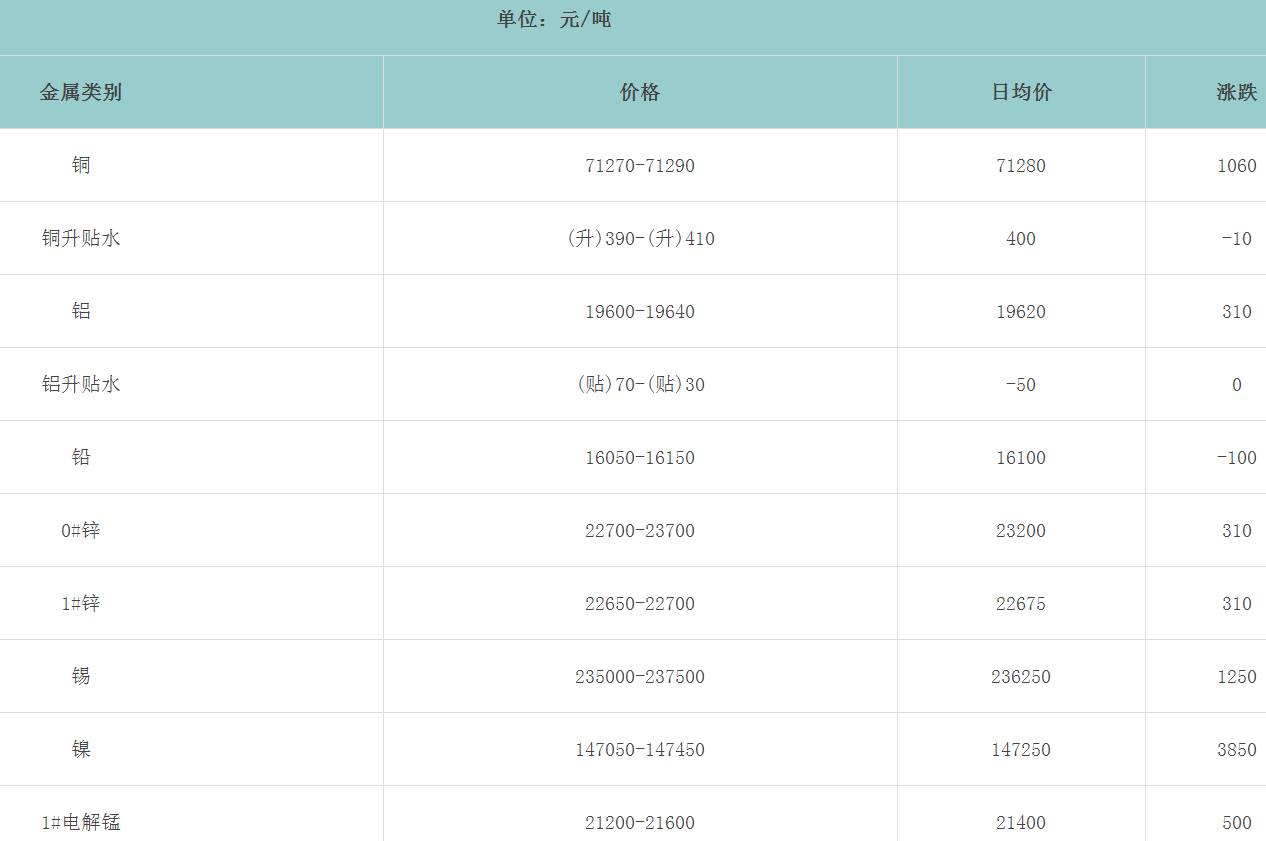Click the 单位:元/吨 unit label
The height and width of the screenshot is (841, 1266).
[x=554, y=19]
